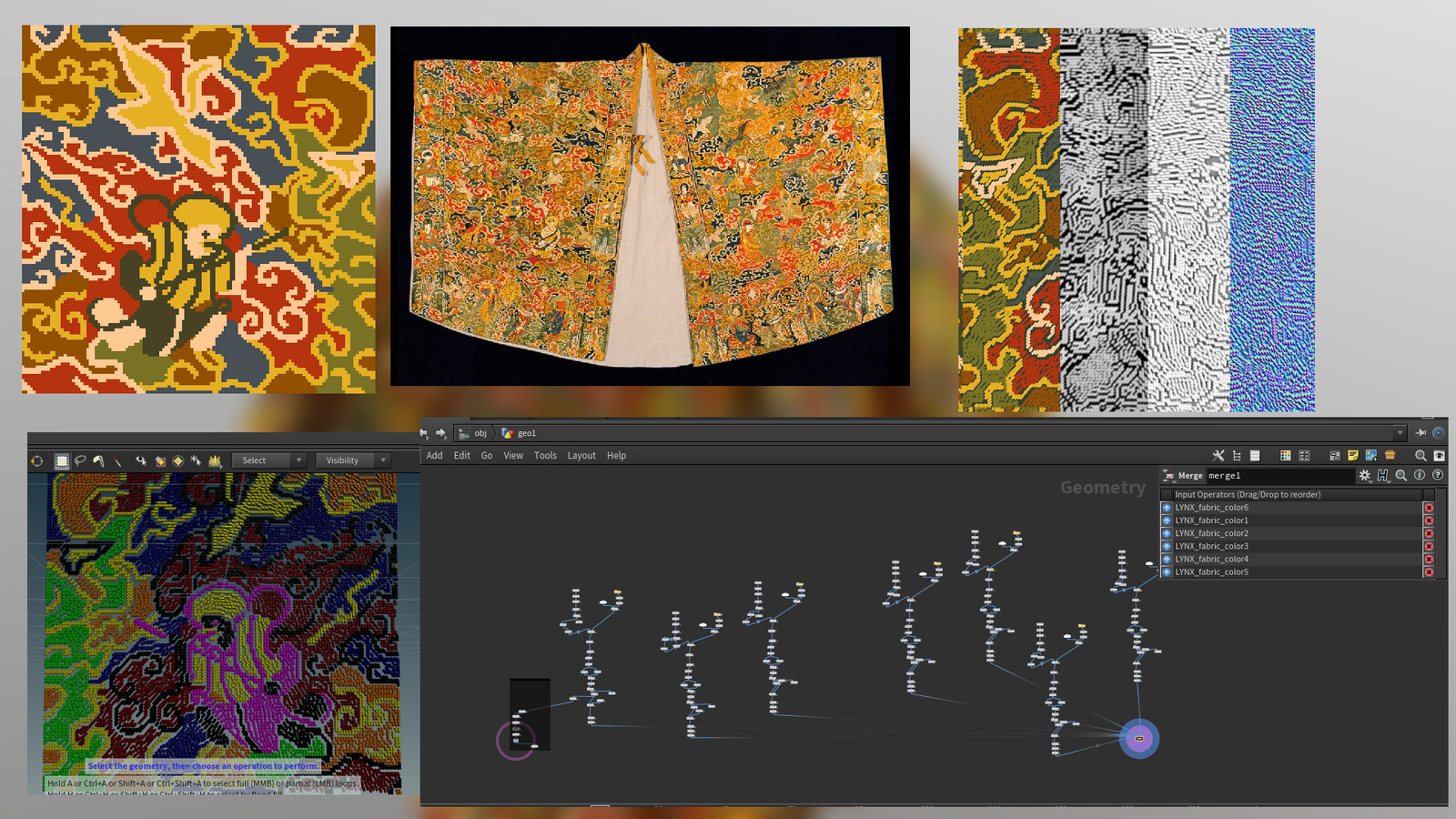Select the box selection tool in viewport toolbar
The width and height of the screenshot is (1456, 819).
click(62, 460)
